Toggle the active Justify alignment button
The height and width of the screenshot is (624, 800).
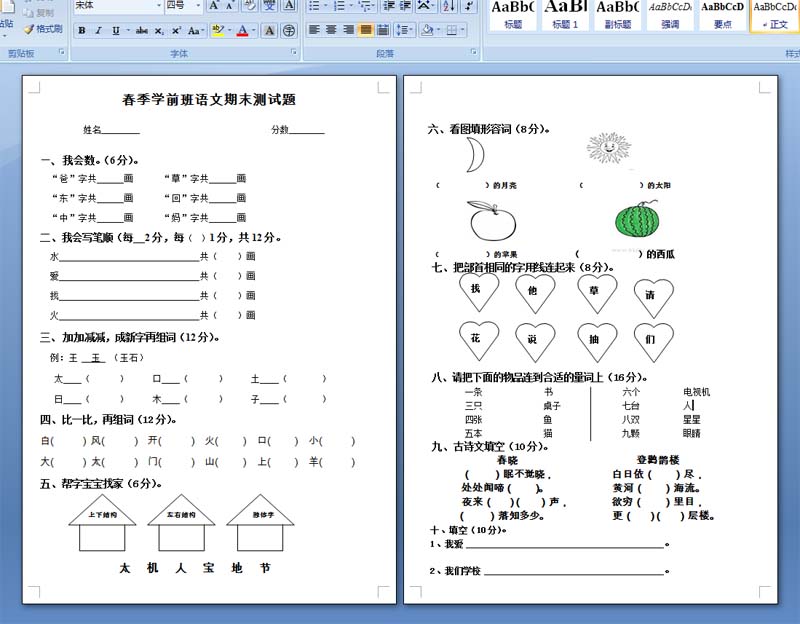(x=366, y=30)
